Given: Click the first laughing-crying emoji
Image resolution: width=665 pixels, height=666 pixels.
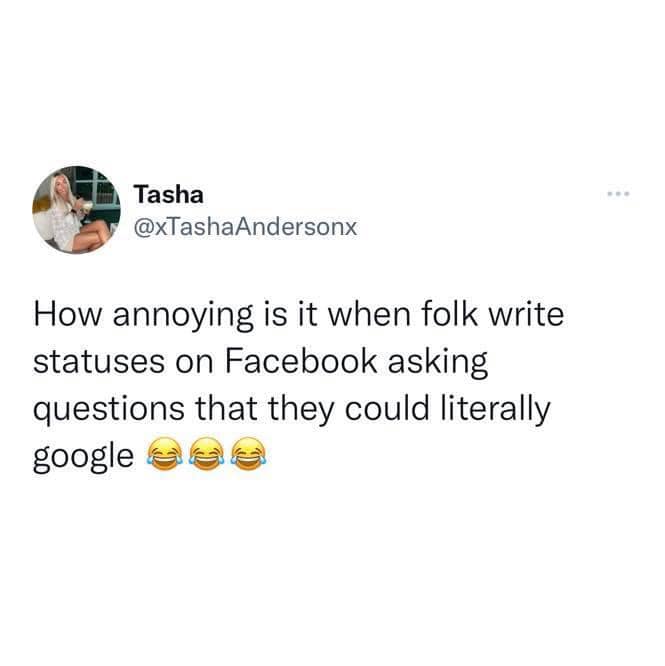Looking at the screenshot, I should coord(165,454).
